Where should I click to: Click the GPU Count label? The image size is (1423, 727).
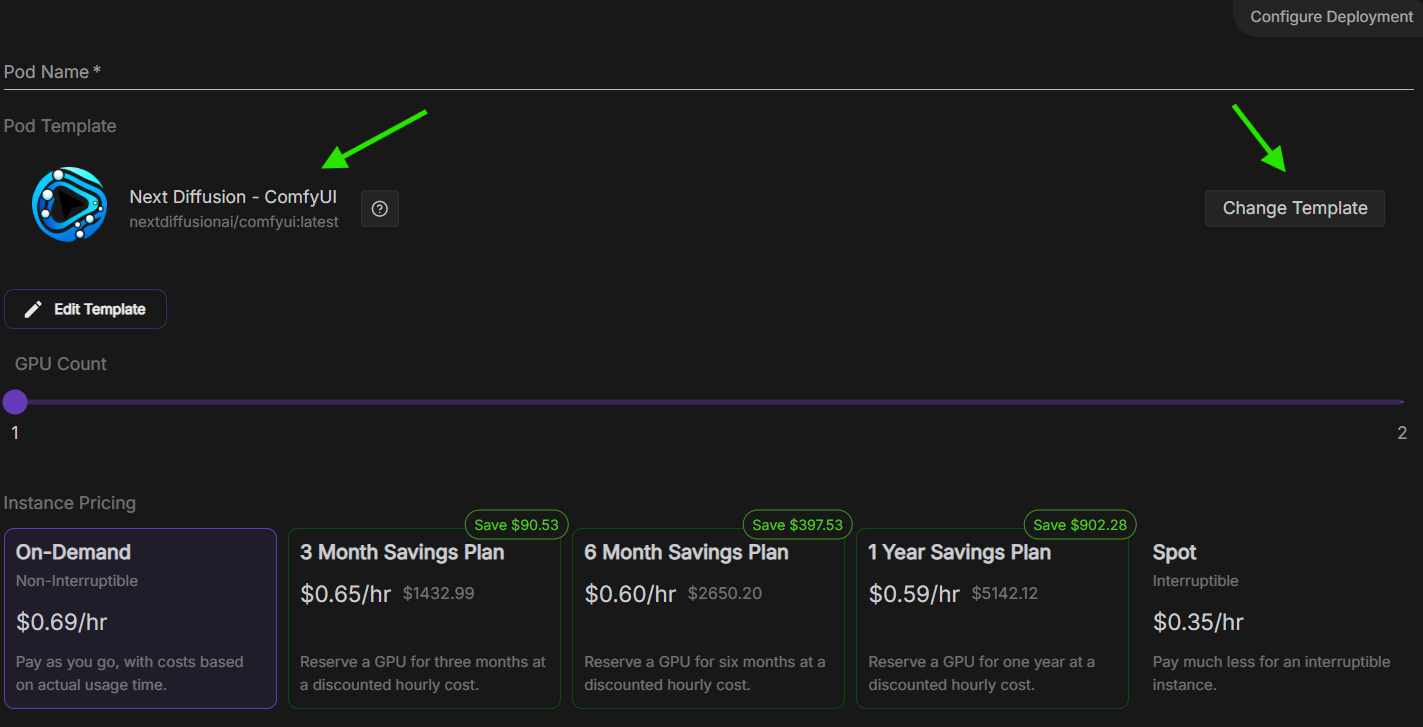pos(61,364)
